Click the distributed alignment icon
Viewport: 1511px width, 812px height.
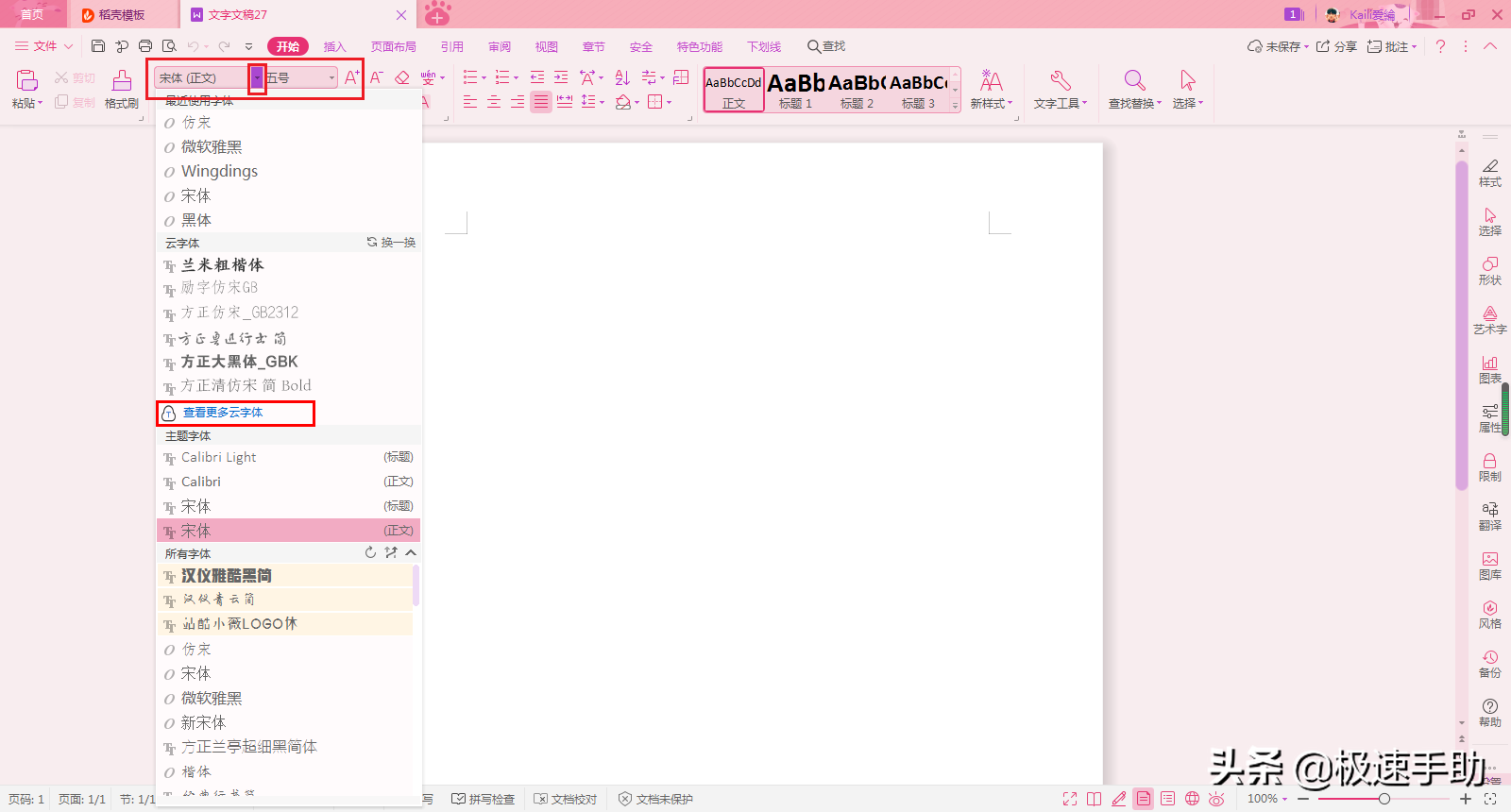565,102
